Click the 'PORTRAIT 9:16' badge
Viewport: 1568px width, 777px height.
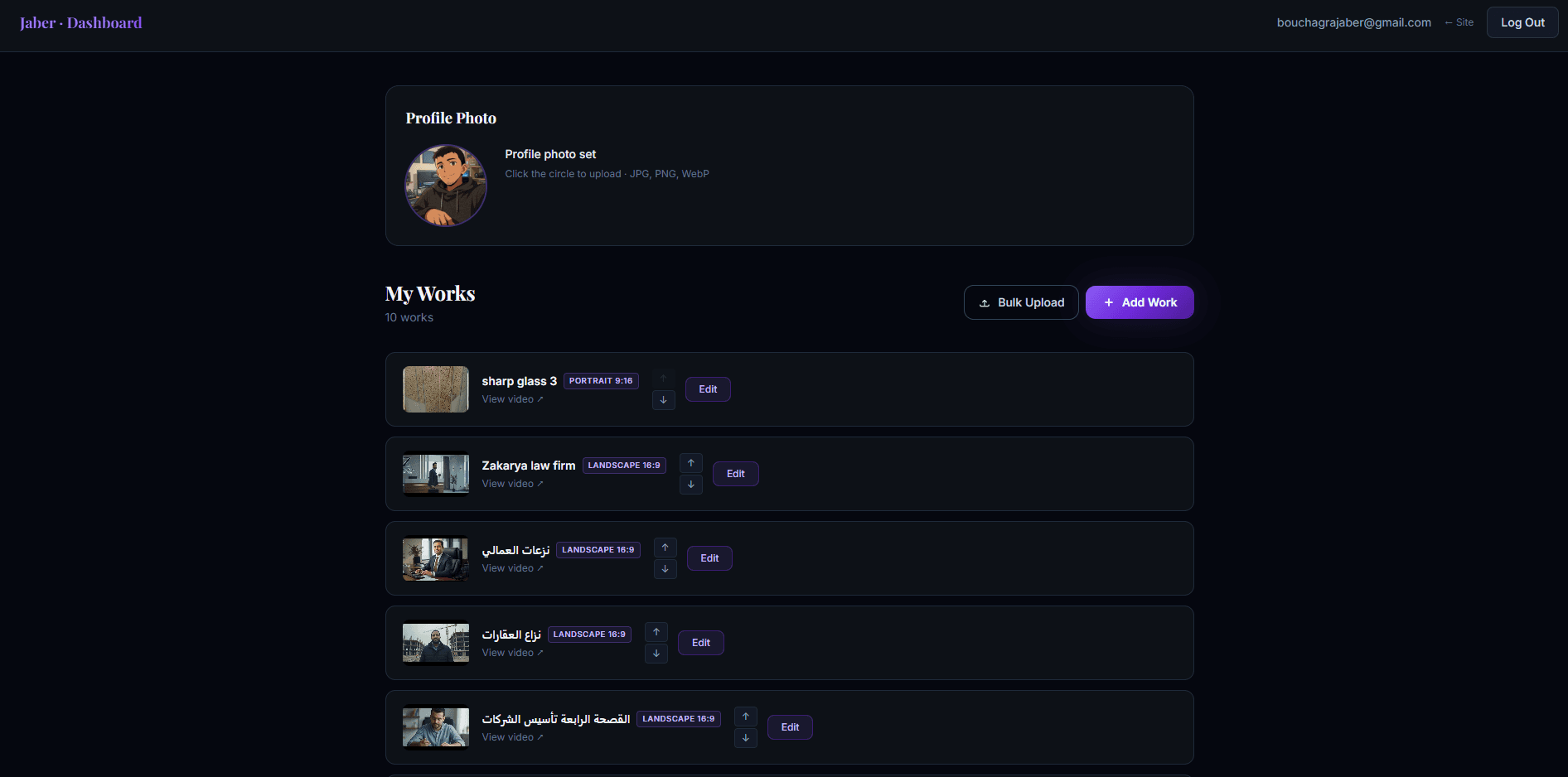[x=601, y=381]
